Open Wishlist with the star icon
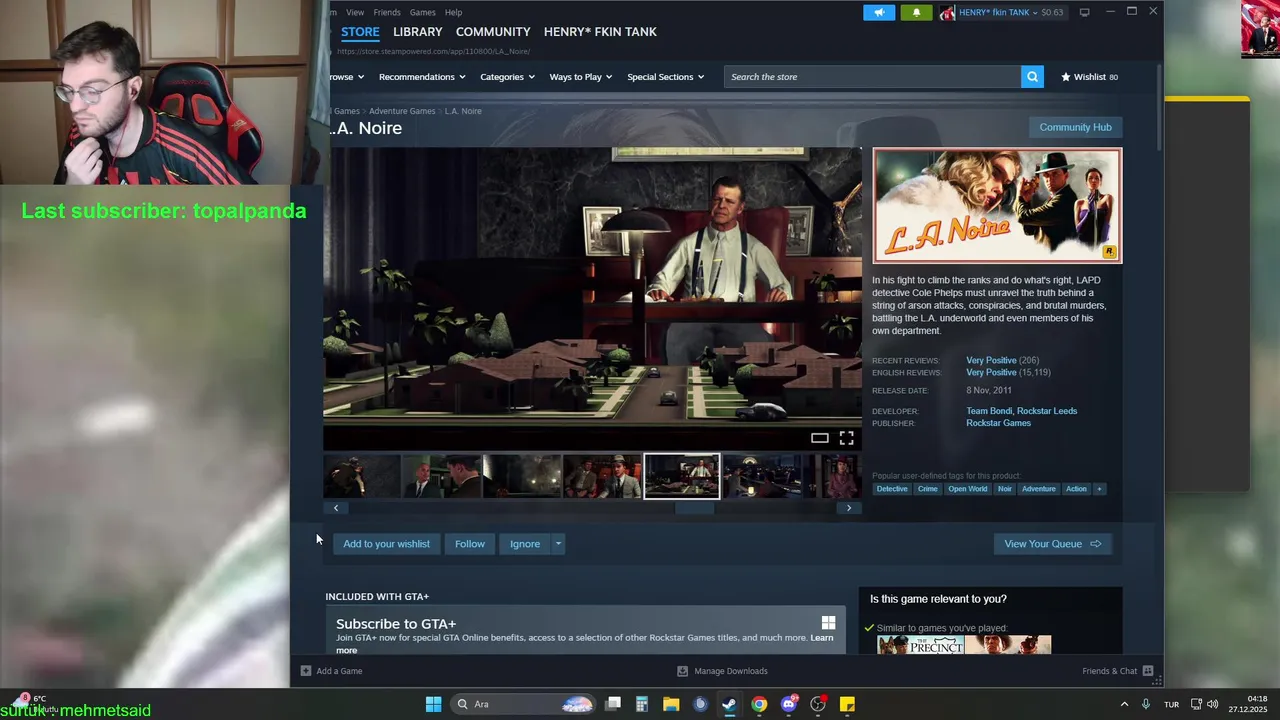Screen dimensions: 1280x720 (1089, 77)
